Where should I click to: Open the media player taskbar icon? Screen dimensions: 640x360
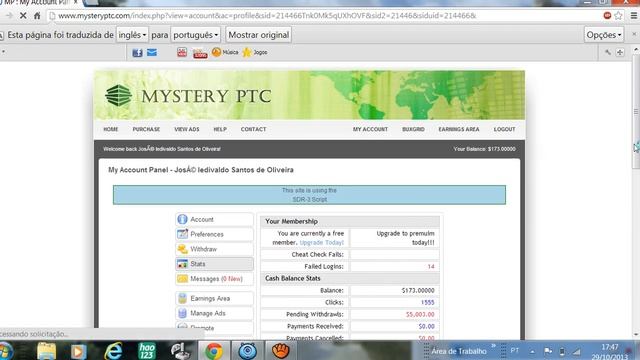pos(78,351)
